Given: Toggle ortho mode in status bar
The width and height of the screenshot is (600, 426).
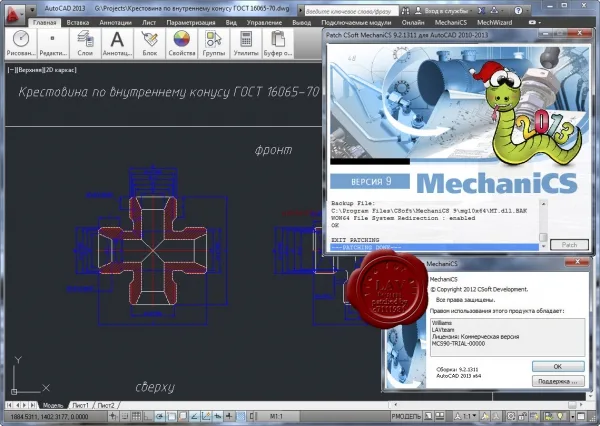Looking at the screenshot, I should (x=148, y=416).
